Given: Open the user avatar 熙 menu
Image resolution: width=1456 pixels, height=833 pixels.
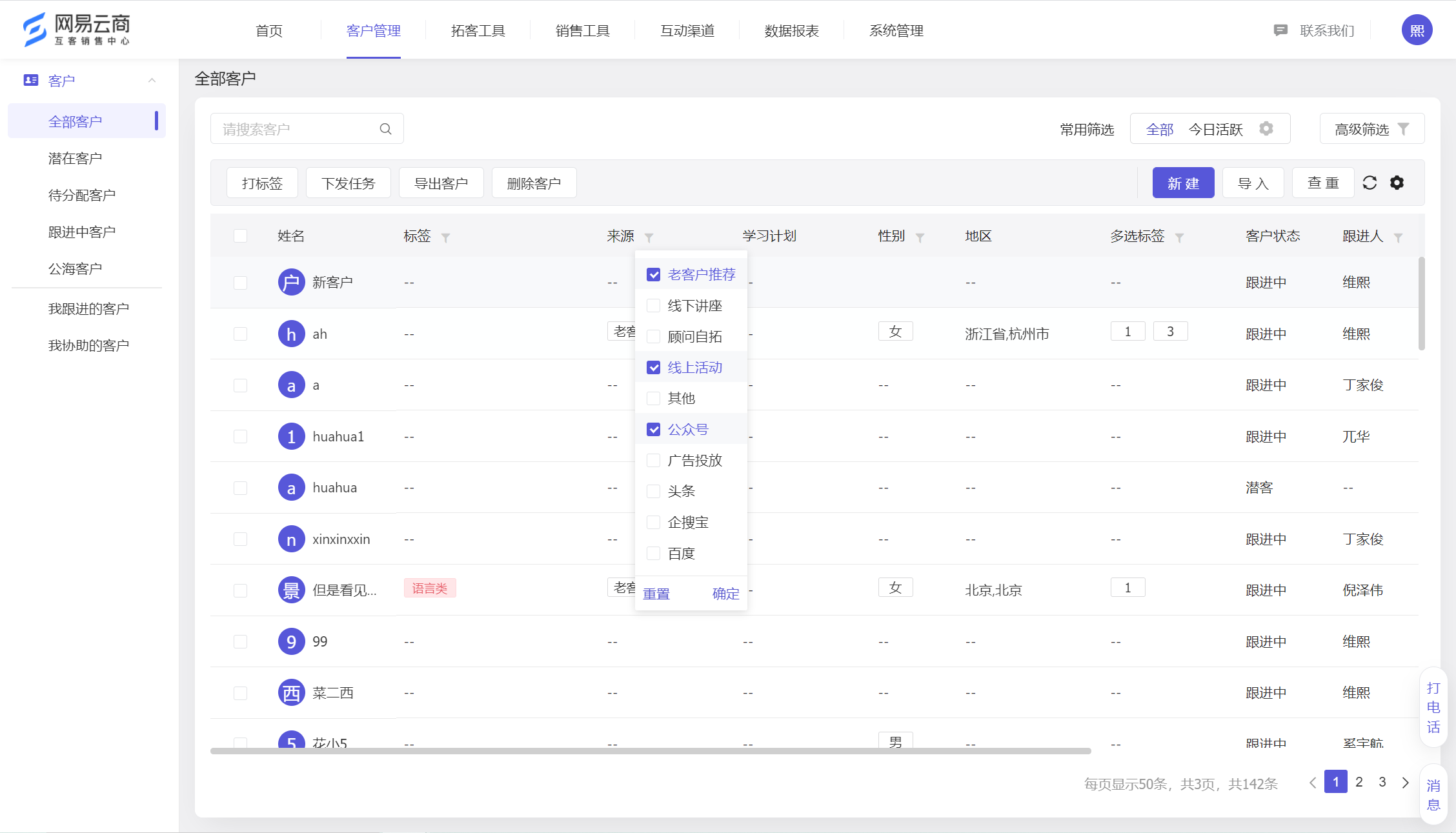Looking at the screenshot, I should pyautogui.click(x=1417, y=30).
